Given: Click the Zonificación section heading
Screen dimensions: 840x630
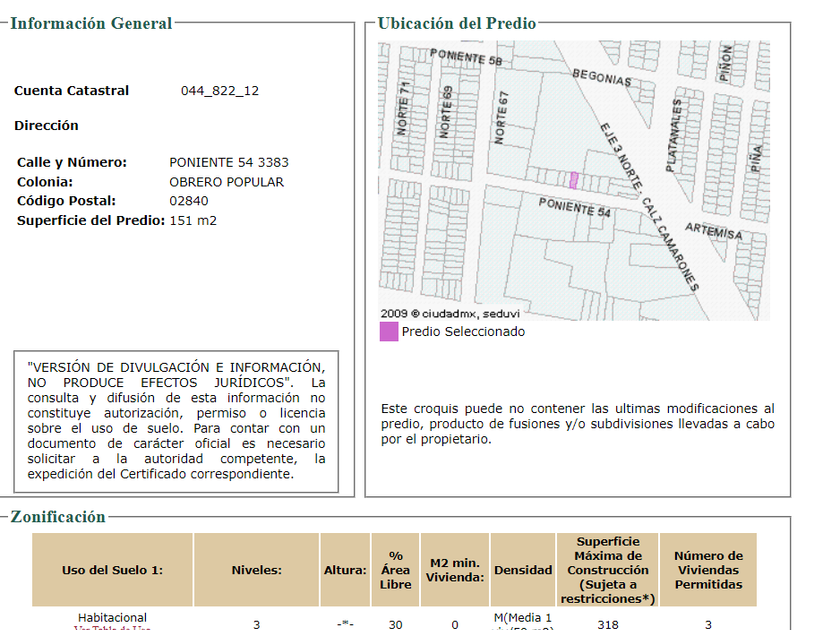Looking at the screenshot, I should point(58,517).
